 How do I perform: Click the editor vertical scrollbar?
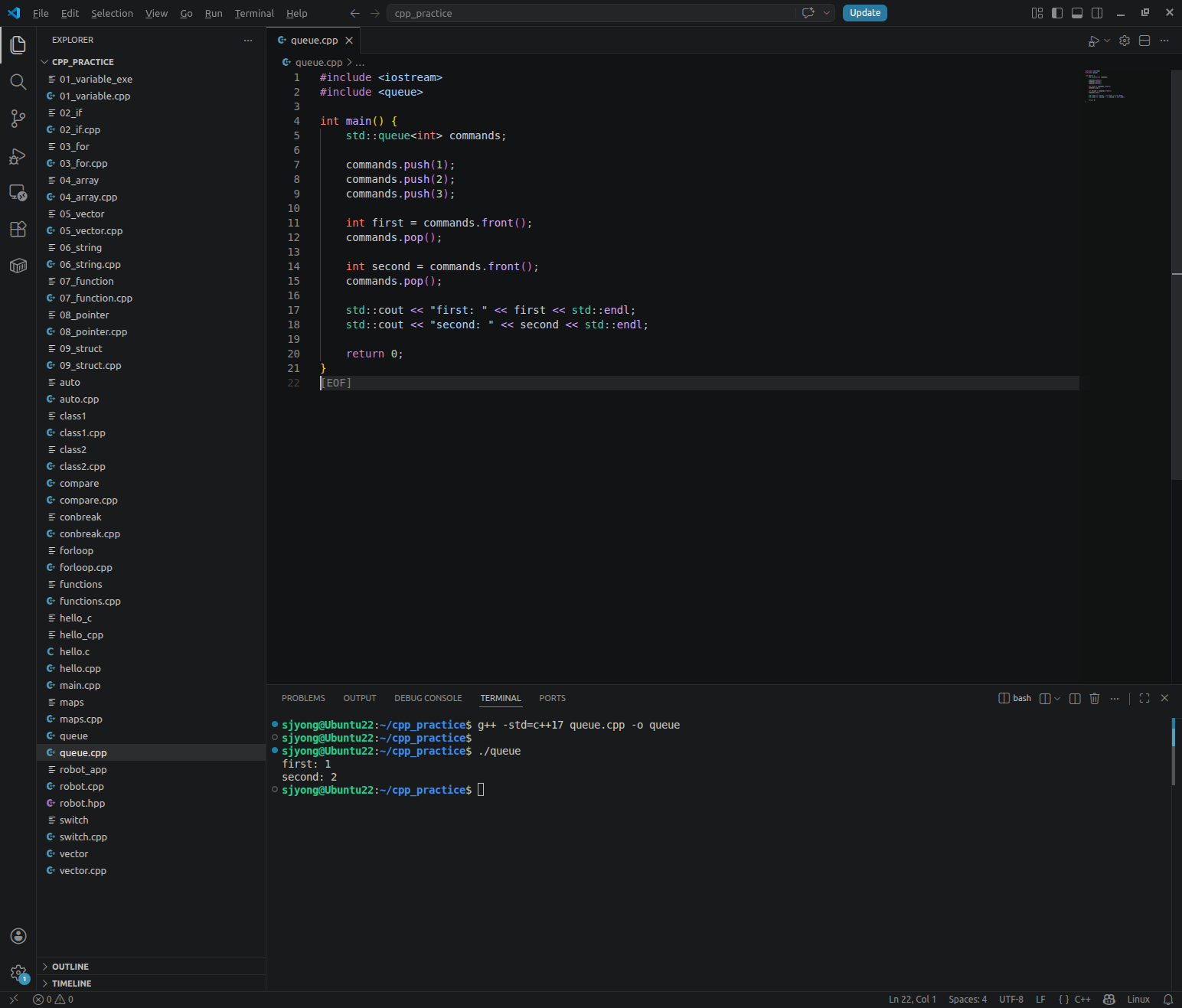1177,276
